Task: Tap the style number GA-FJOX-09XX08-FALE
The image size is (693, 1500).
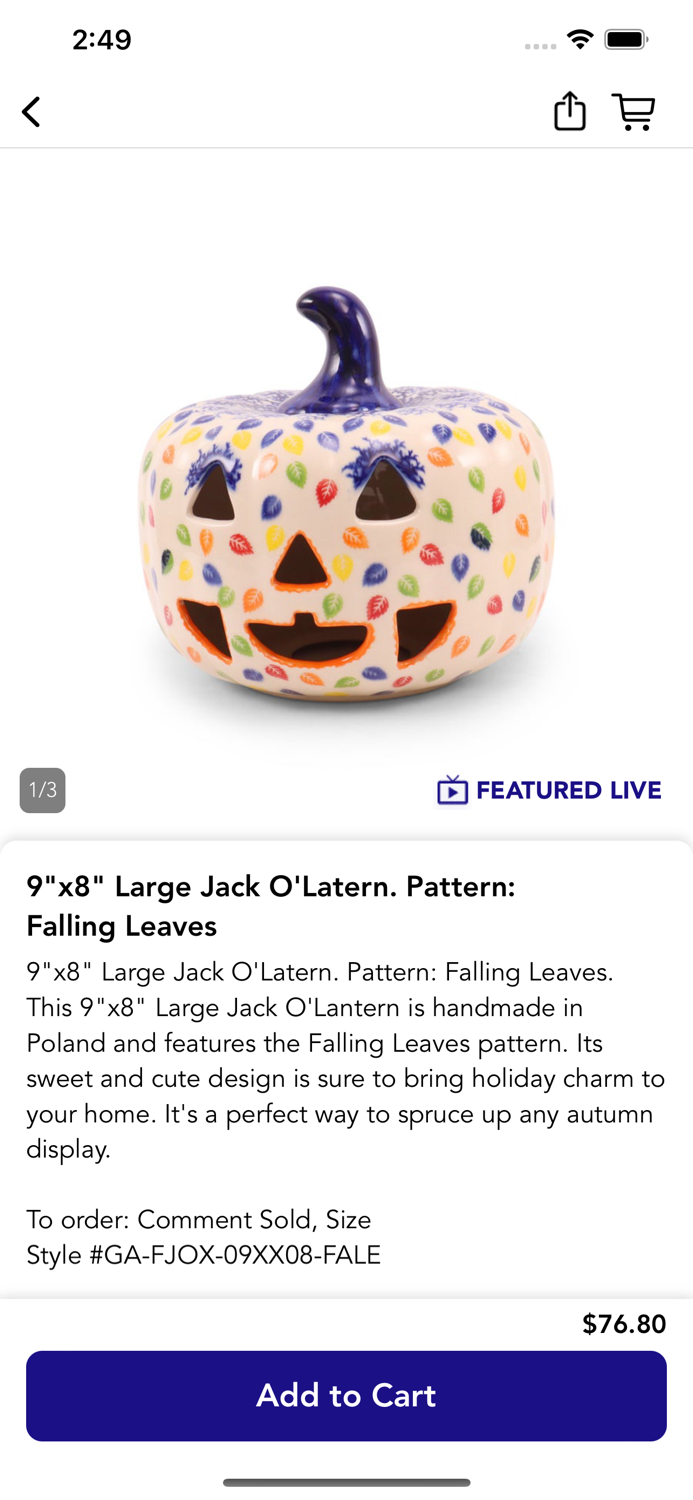Action: pyautogui.click(x=204, y=1255)
